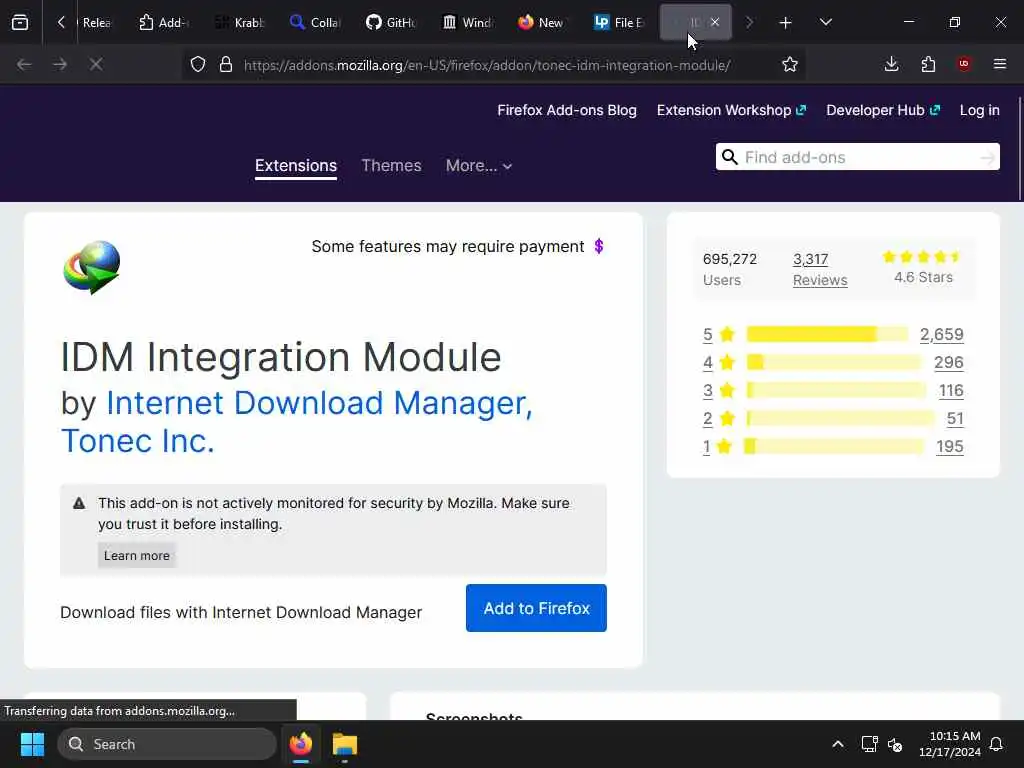The image size is (1024, 768).
Task: Open the 4-star rating bar
Action: [833, 362]
